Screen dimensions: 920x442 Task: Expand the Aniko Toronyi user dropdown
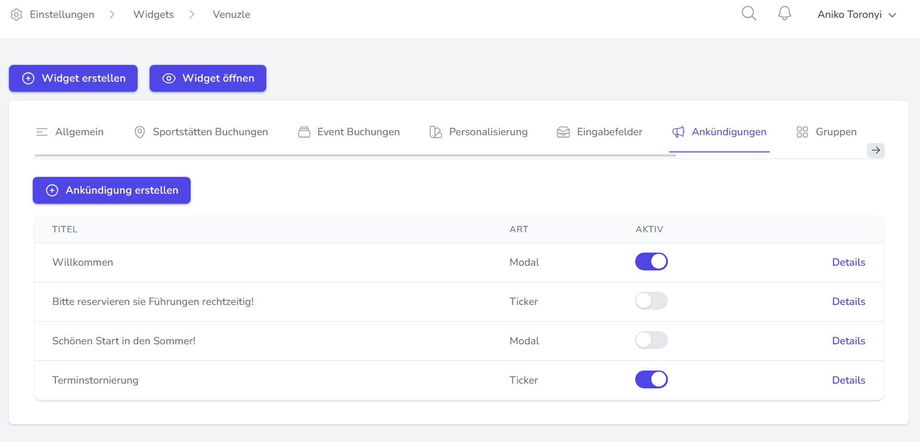856,15
